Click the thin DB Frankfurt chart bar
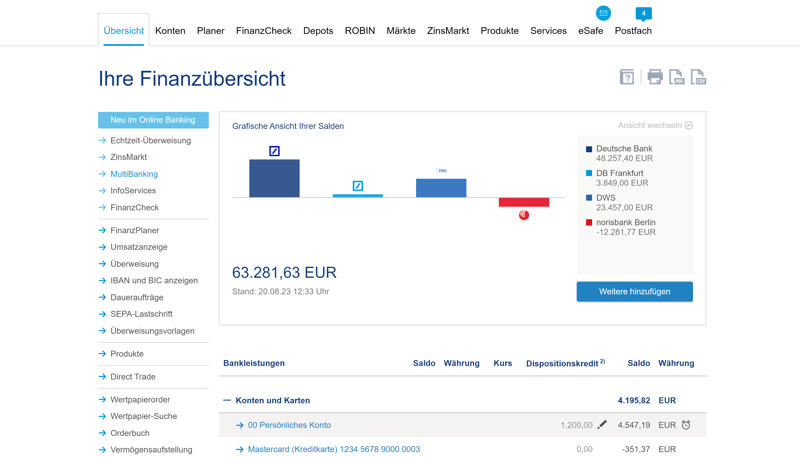Screen dimensions: 800x458 358,195
